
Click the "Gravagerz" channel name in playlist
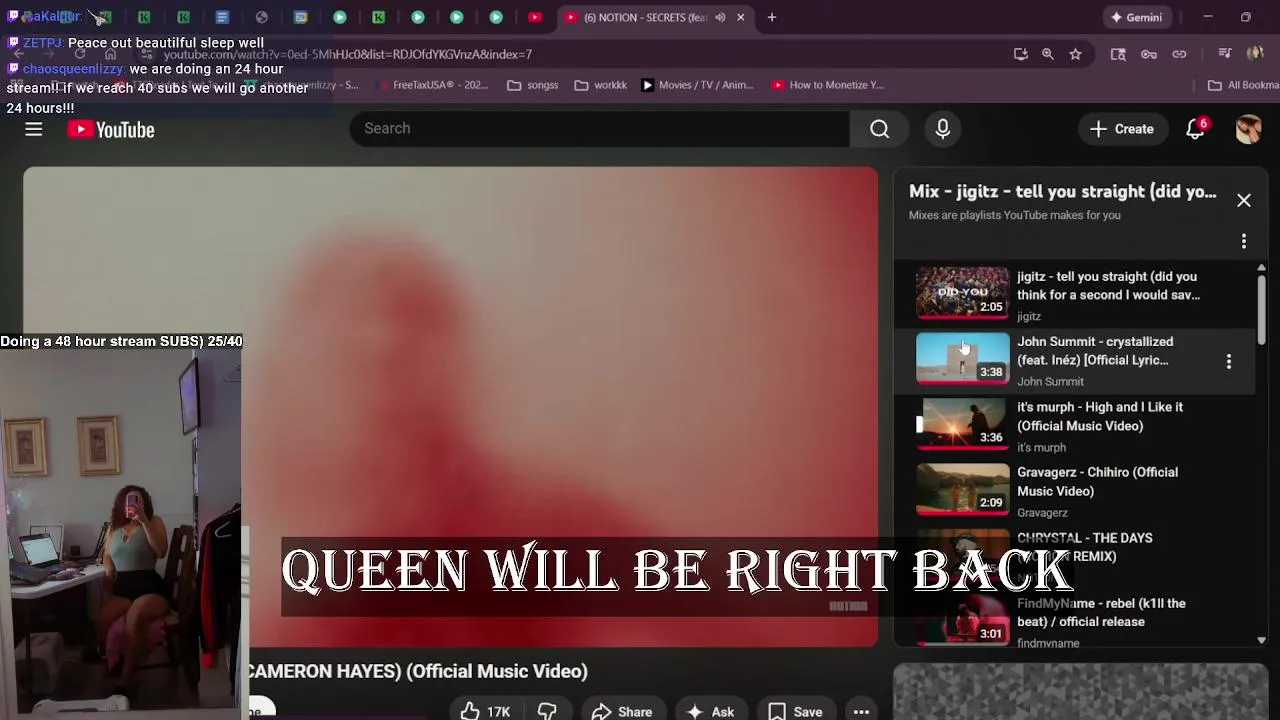tap(1042, 513)
